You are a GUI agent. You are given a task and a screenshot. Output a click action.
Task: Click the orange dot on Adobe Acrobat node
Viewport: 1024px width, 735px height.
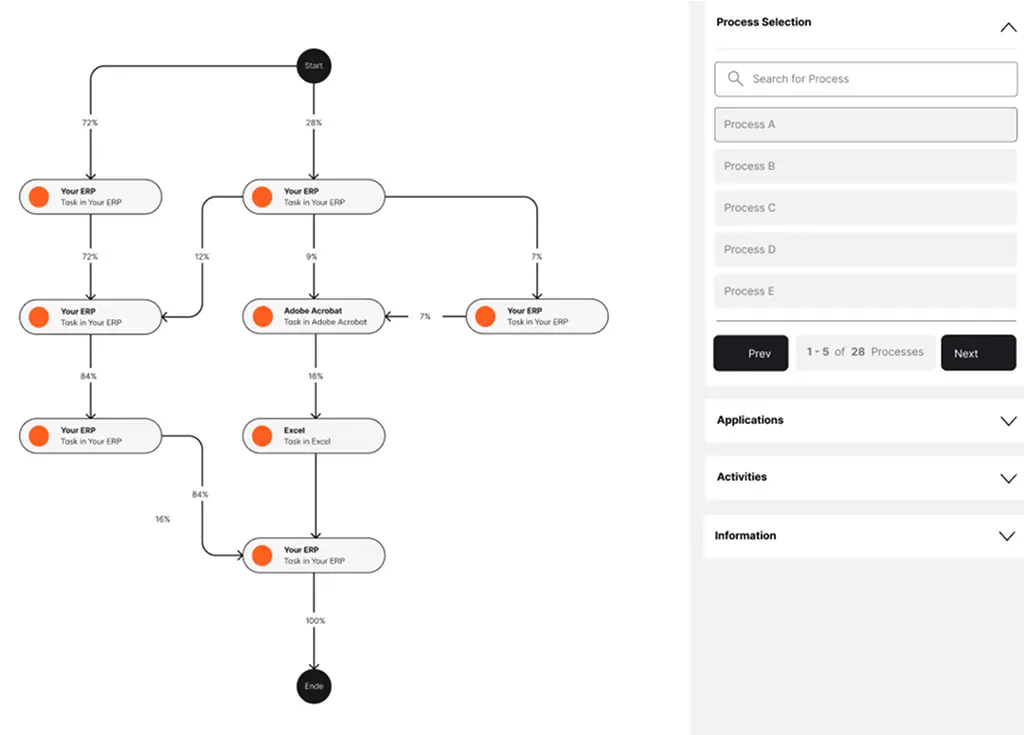(262, 316)
